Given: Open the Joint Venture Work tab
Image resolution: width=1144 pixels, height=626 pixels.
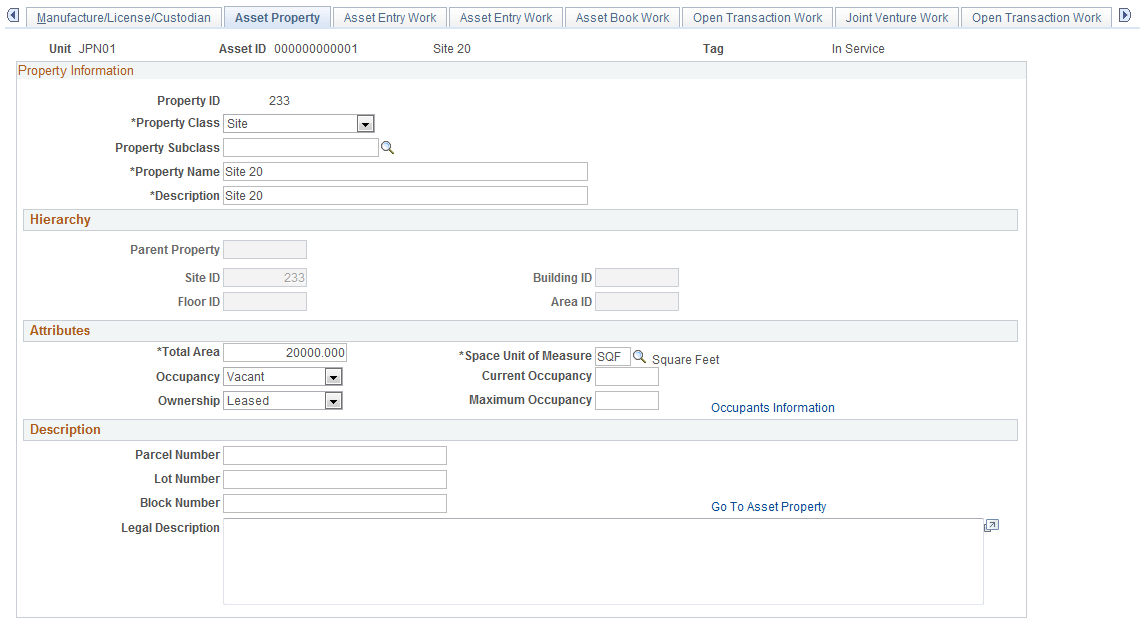Looking at the screenshot, I should 897,18.
